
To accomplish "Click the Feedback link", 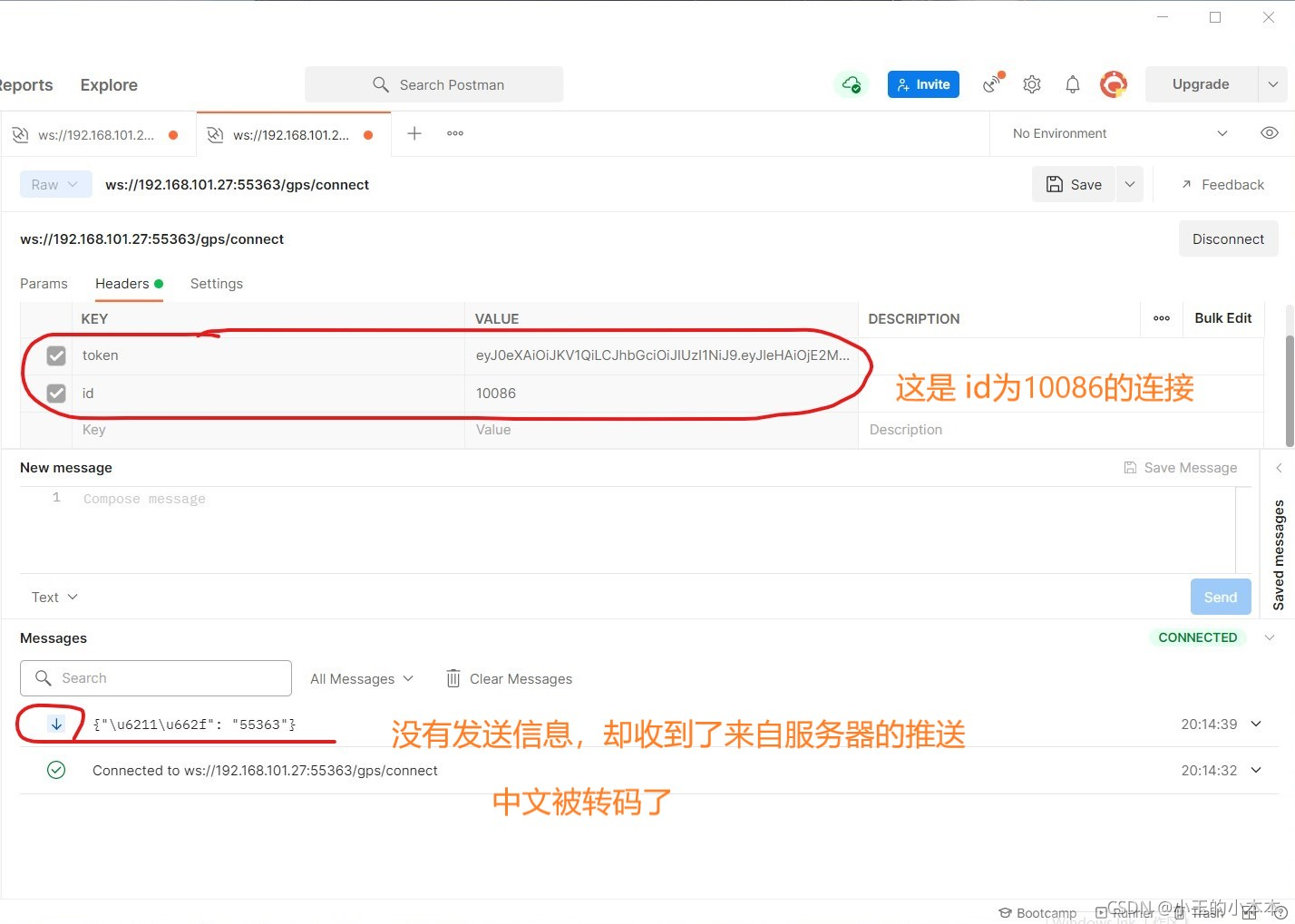I will (x=1222, y=184).
